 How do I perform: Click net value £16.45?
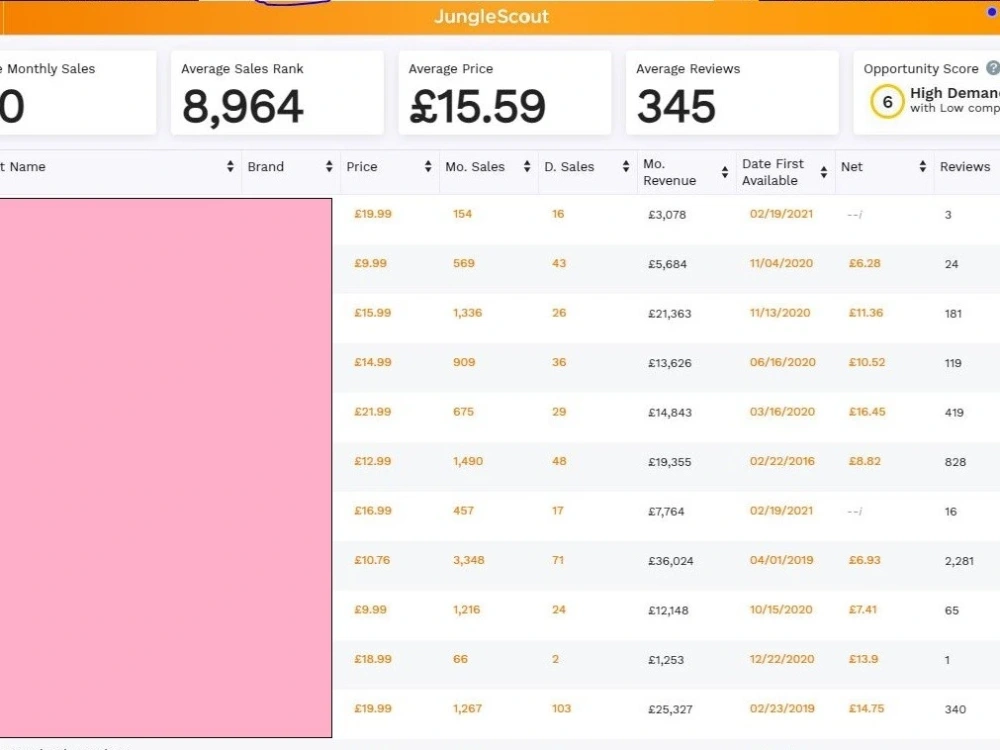click(867, 411)
